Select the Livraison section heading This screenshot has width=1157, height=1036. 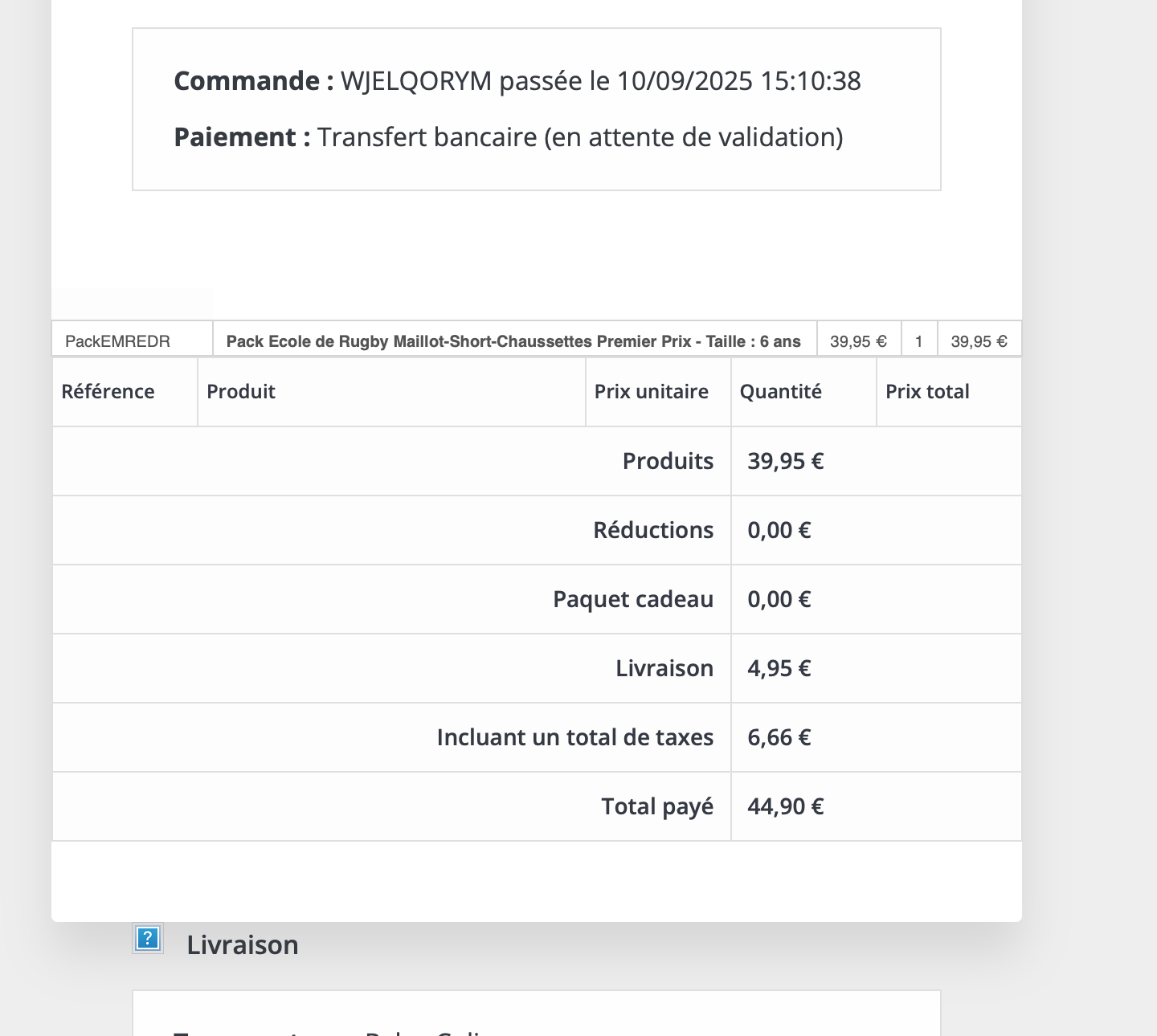[x=243, y=944]
